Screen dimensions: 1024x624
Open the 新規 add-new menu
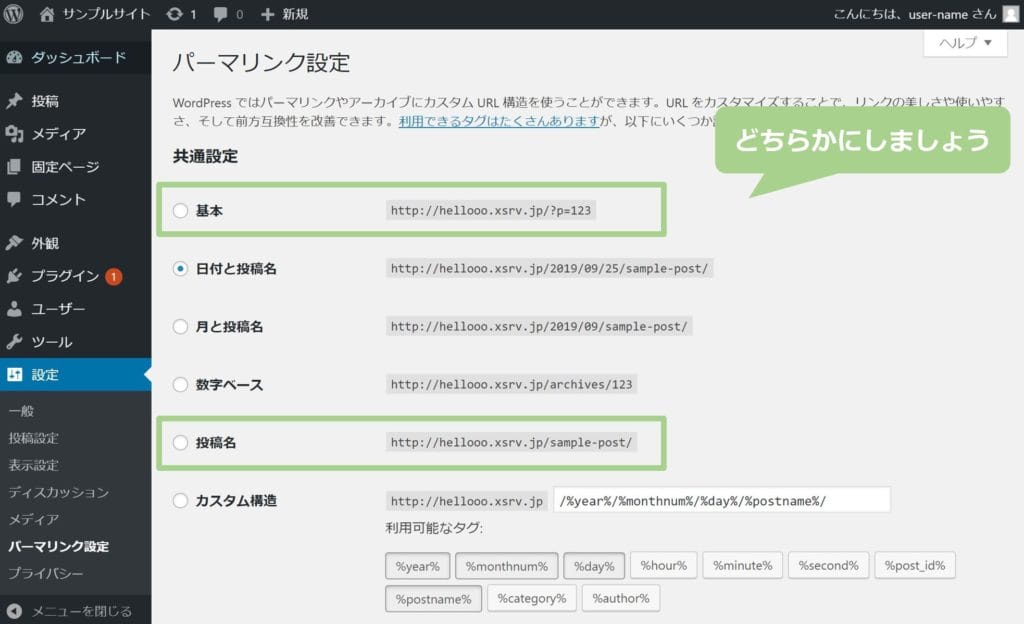[x=284, y=14]
